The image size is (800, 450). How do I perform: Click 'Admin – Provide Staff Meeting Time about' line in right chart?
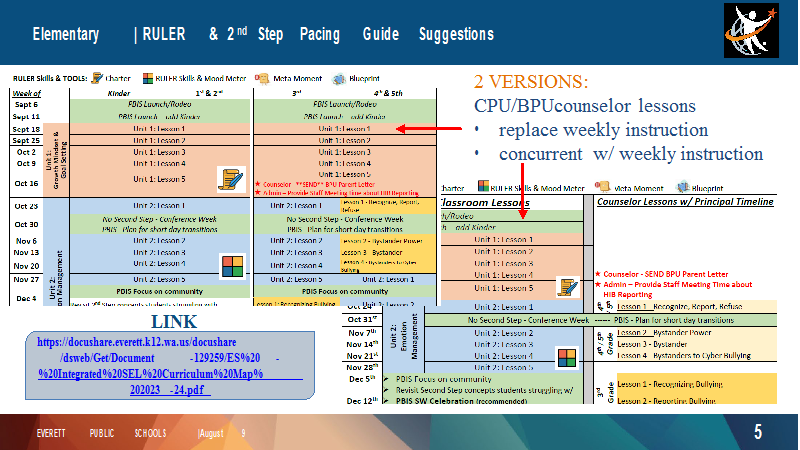click(678, 284)
